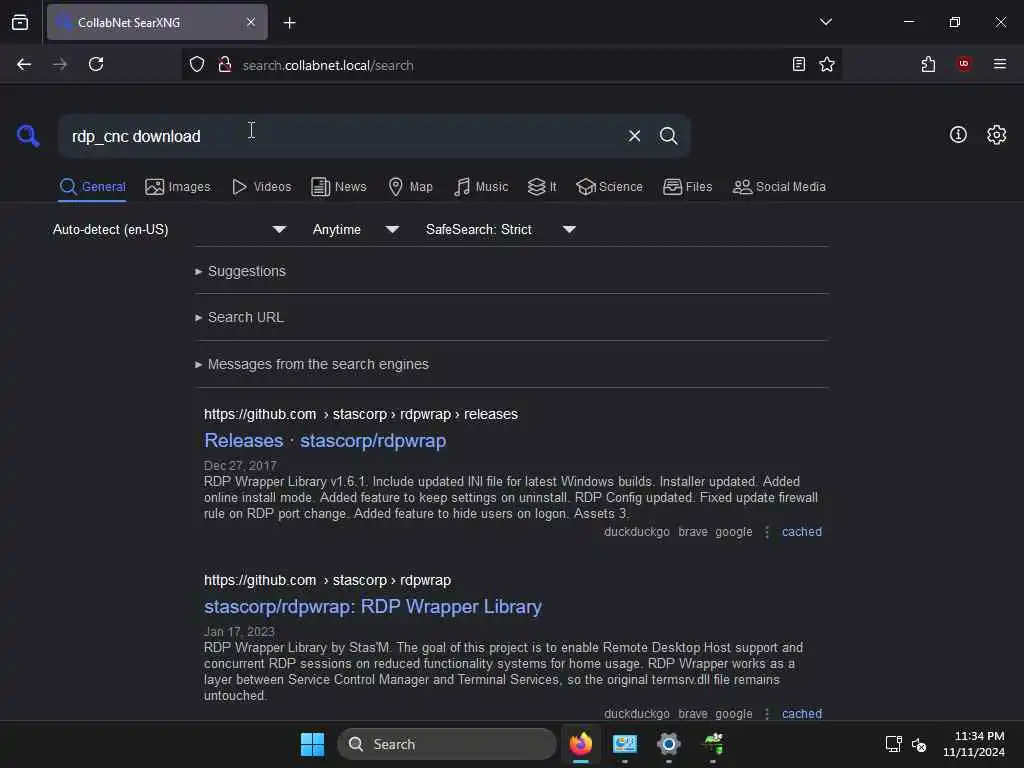Screen dimensions: 1024x768
Task: Open the Anytime time range dropdown
Action: pos(355,229)
